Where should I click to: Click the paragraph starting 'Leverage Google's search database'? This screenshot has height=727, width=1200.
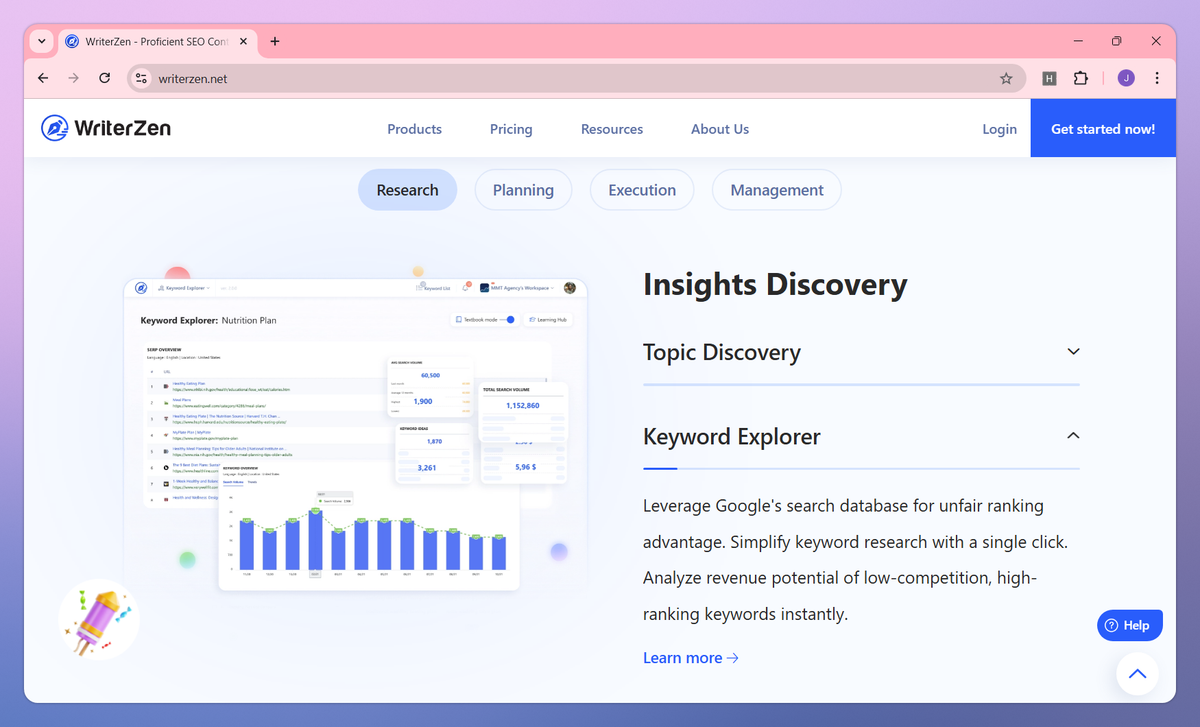click(x=856, y=560)
